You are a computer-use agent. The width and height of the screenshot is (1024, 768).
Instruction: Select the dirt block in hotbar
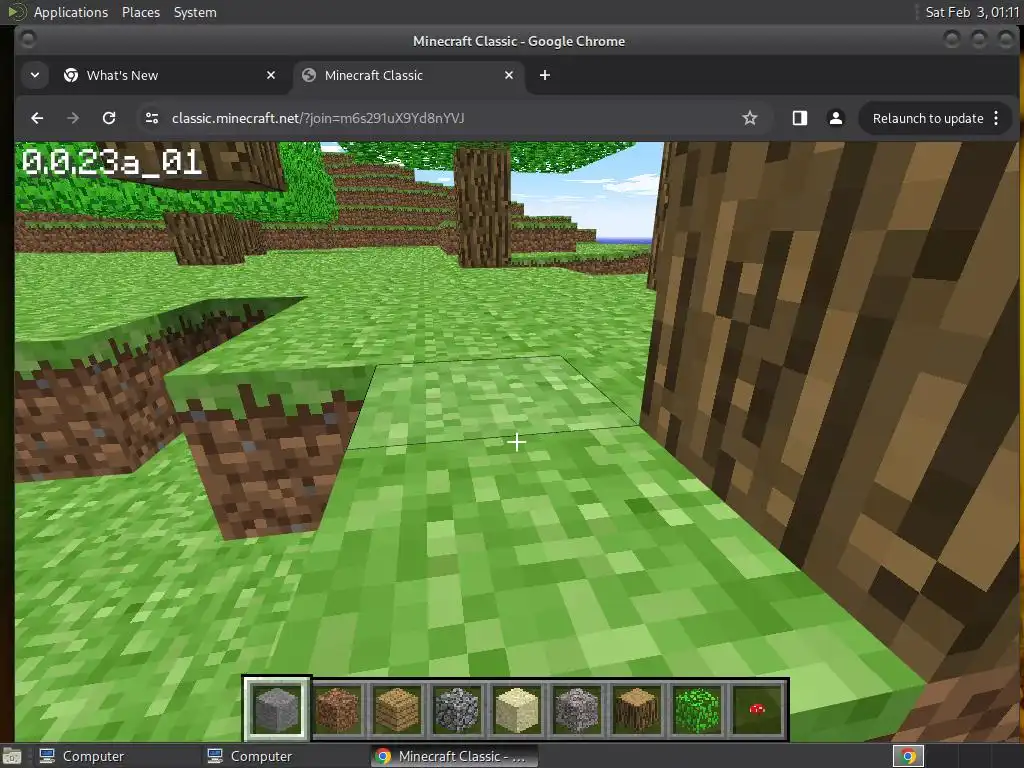coord(337,709)
